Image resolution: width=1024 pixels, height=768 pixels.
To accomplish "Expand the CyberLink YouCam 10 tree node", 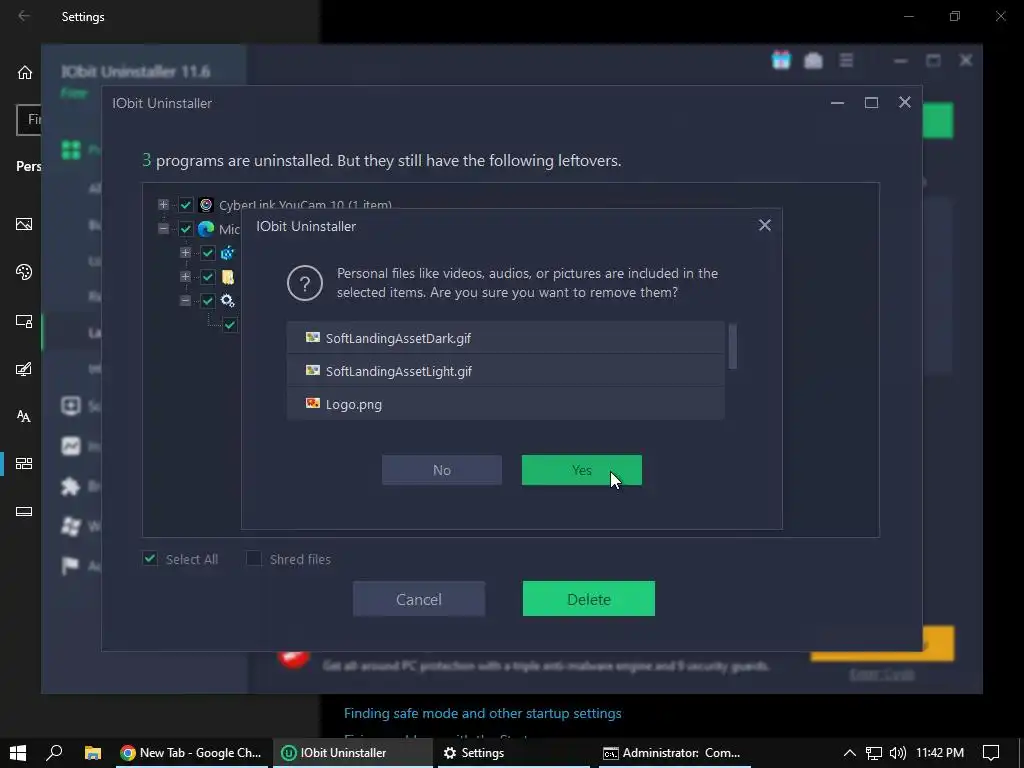I will click(x=163, y=204).
